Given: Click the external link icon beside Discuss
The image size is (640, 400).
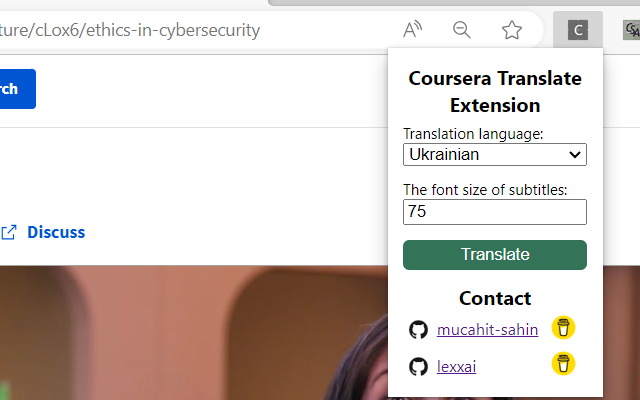Looking at the screenshot, I should (x=9, y=232).
